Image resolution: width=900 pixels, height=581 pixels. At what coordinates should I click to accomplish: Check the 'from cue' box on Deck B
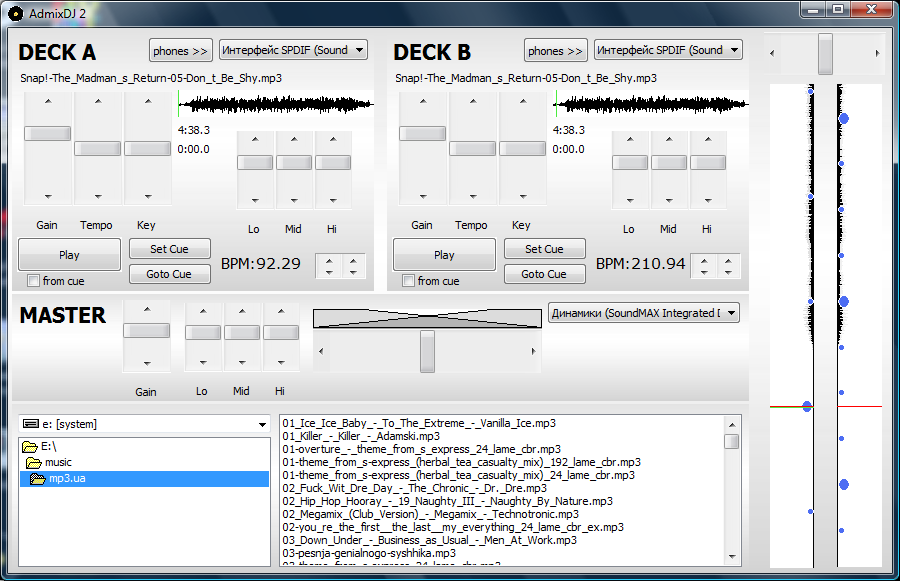pyautogui.click(x=406, y=280)
